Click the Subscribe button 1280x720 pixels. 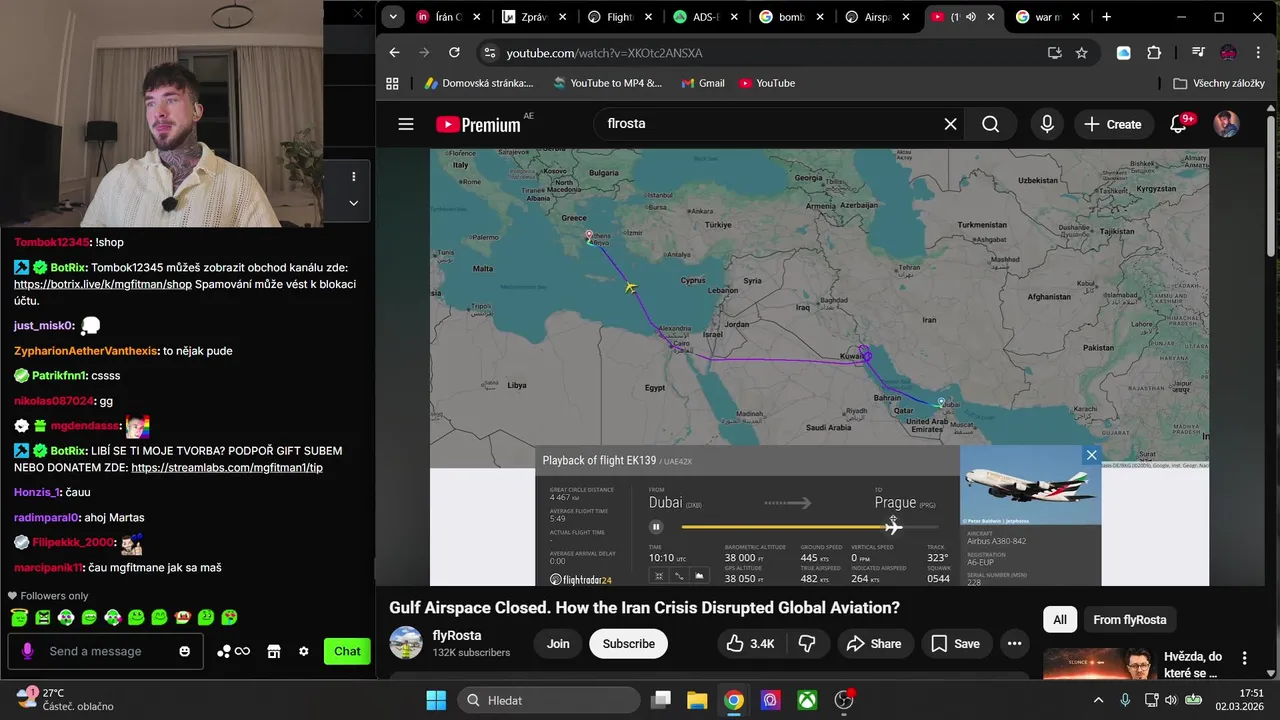coord(629,644)
